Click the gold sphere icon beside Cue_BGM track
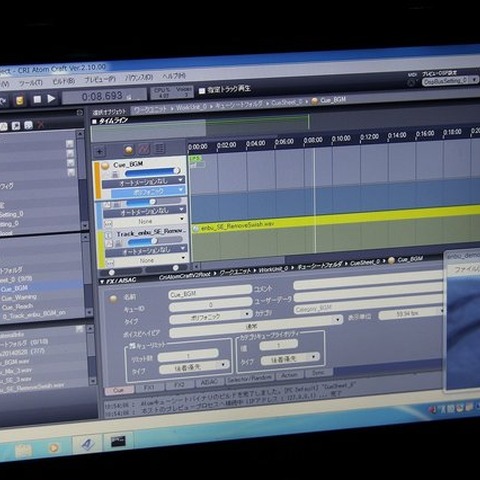The width and height of the screenshot is (480, 480). 105,166
